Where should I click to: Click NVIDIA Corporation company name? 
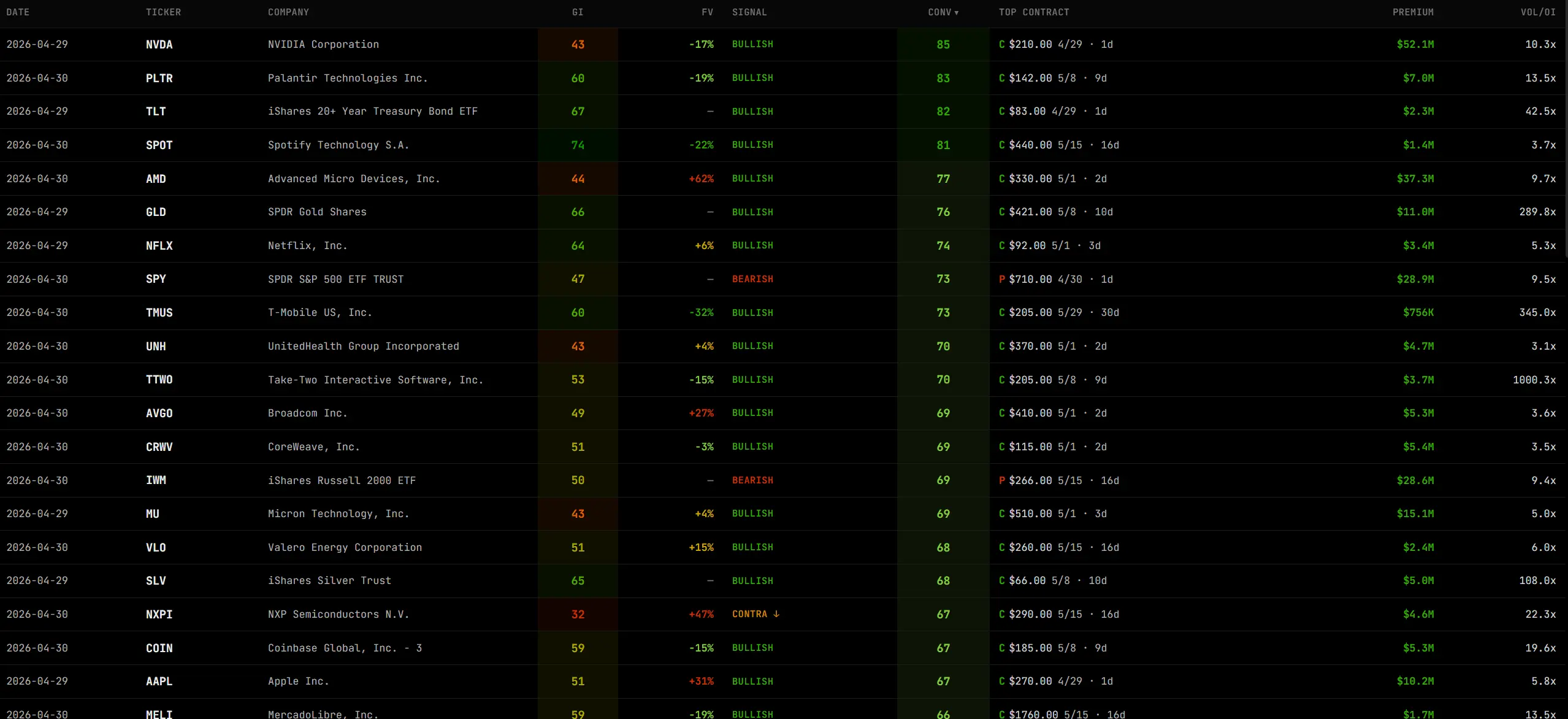pos(323,45)
